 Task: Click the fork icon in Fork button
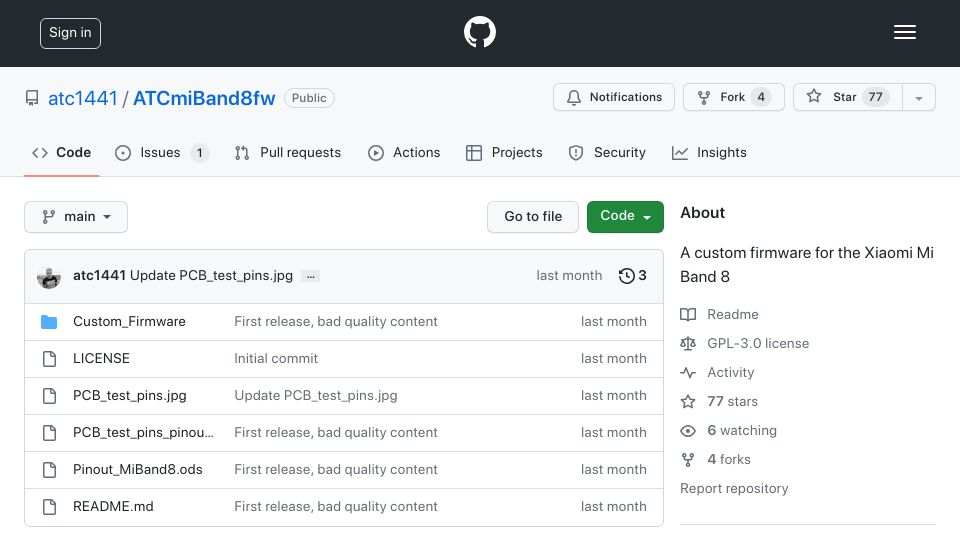tap(704, 97)
